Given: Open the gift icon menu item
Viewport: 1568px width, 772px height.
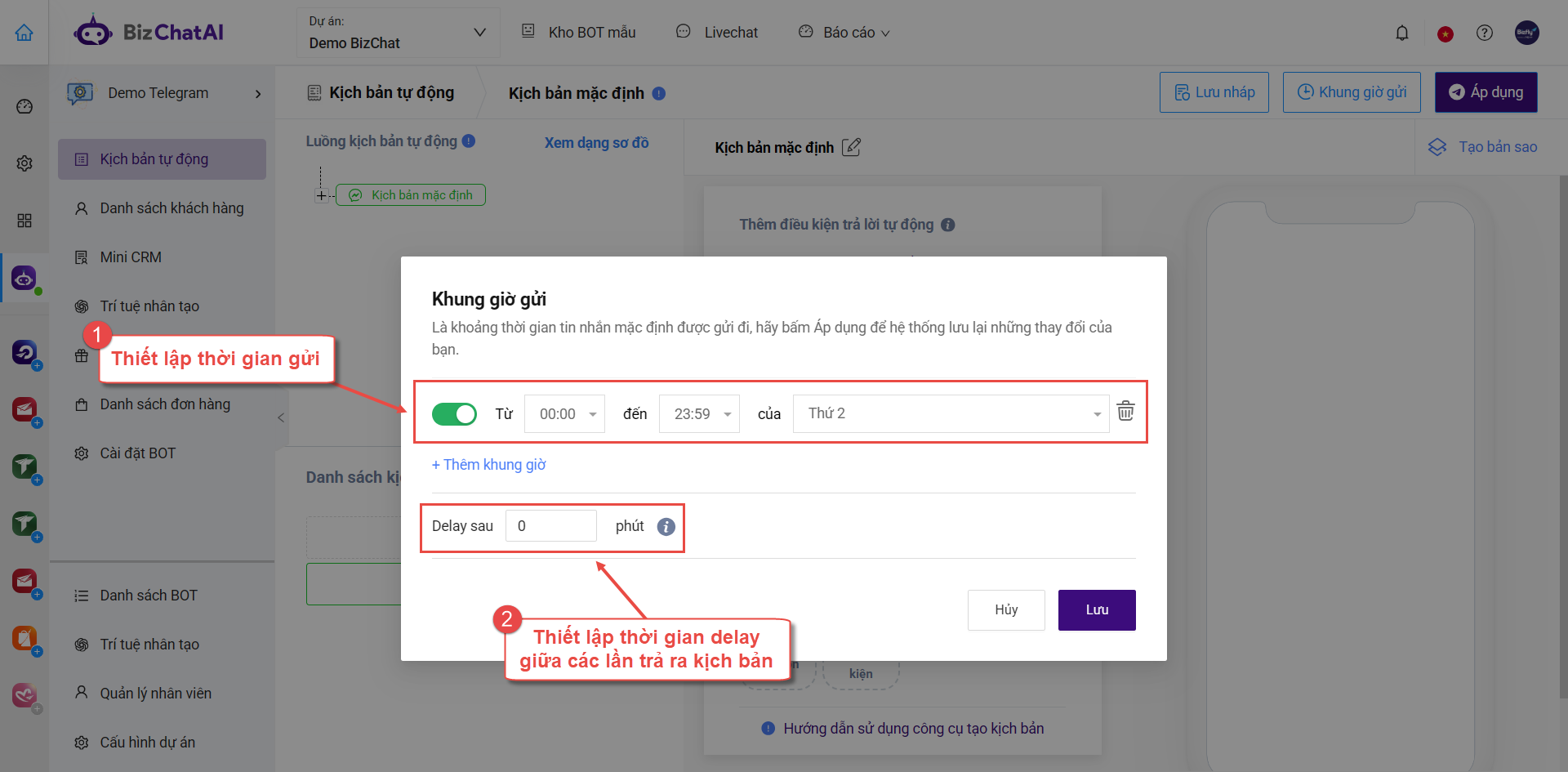Looking at the screenshot, I should [82, 355].
